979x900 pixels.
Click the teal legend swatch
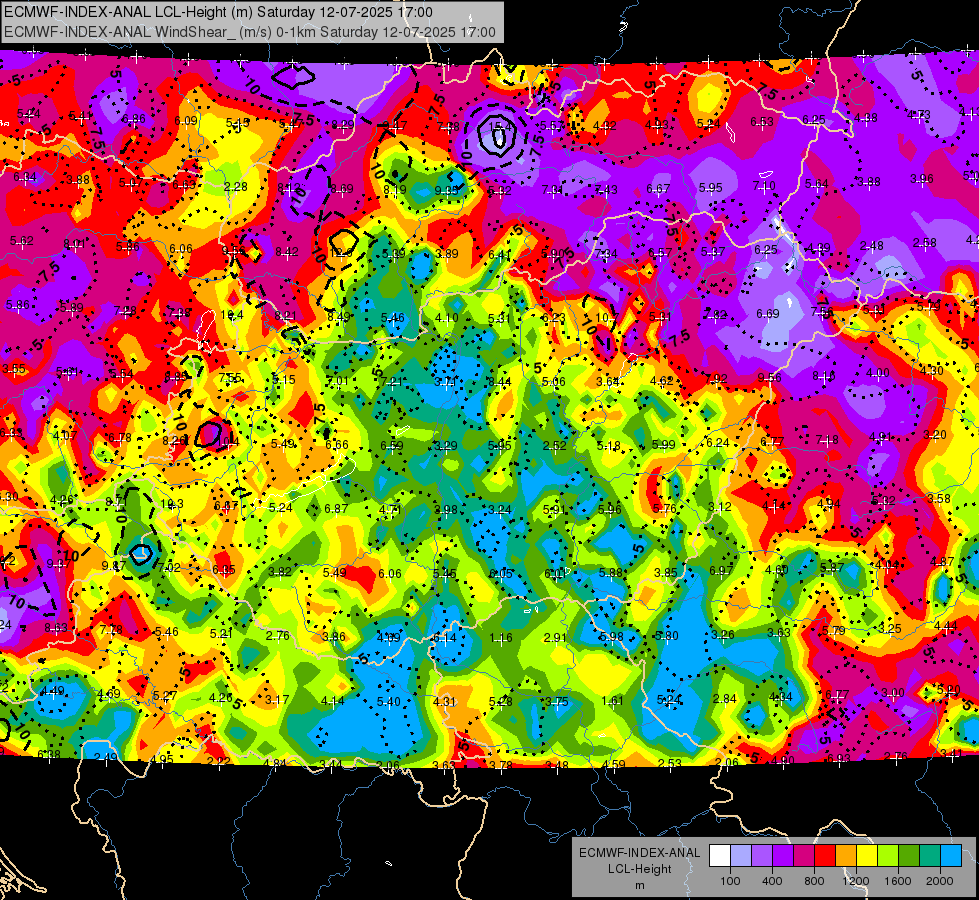pyautogui.click(x=929, y=856)
